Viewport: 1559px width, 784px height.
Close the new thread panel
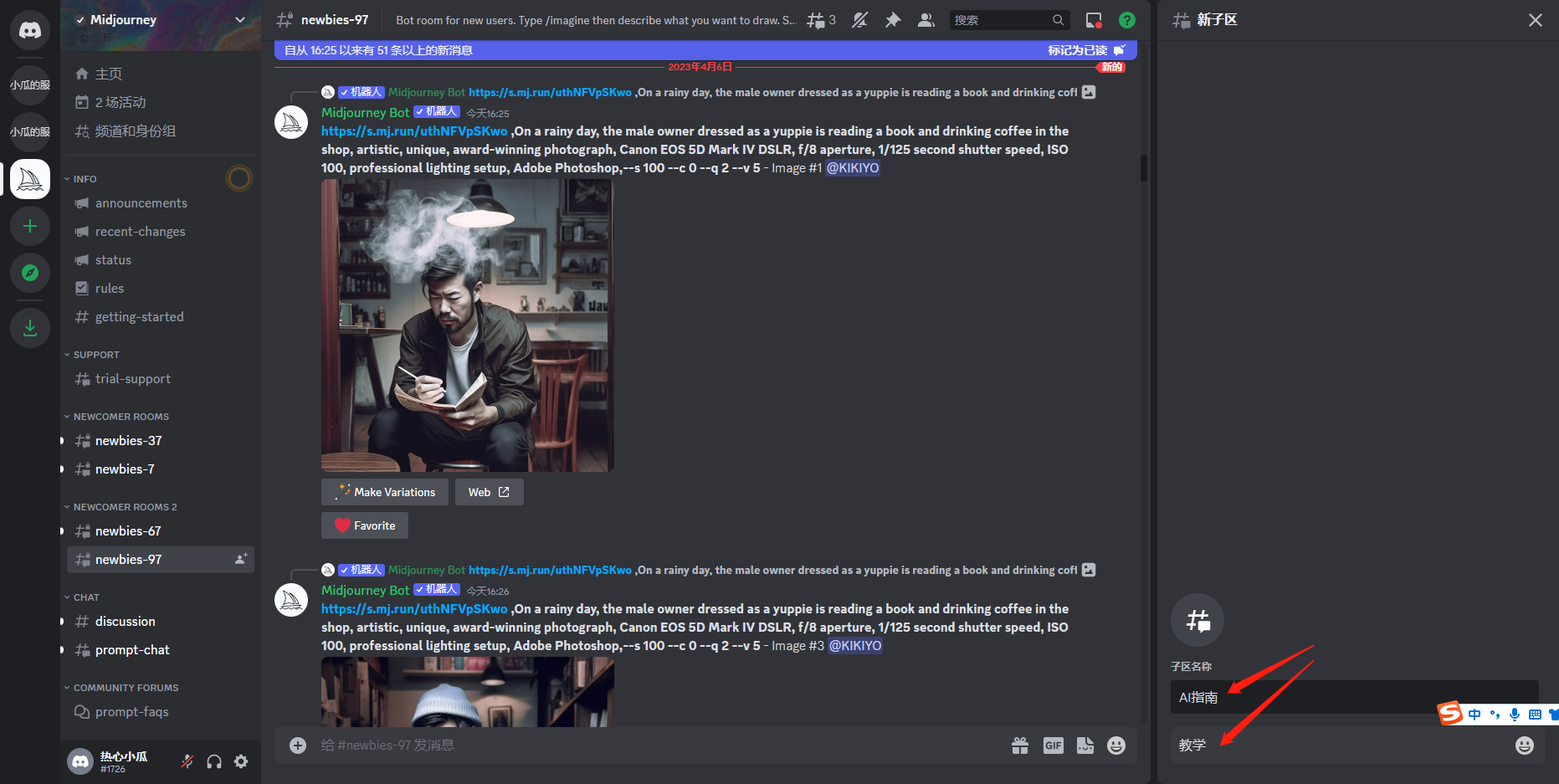pyautogui.click(x=1536, y=20)
